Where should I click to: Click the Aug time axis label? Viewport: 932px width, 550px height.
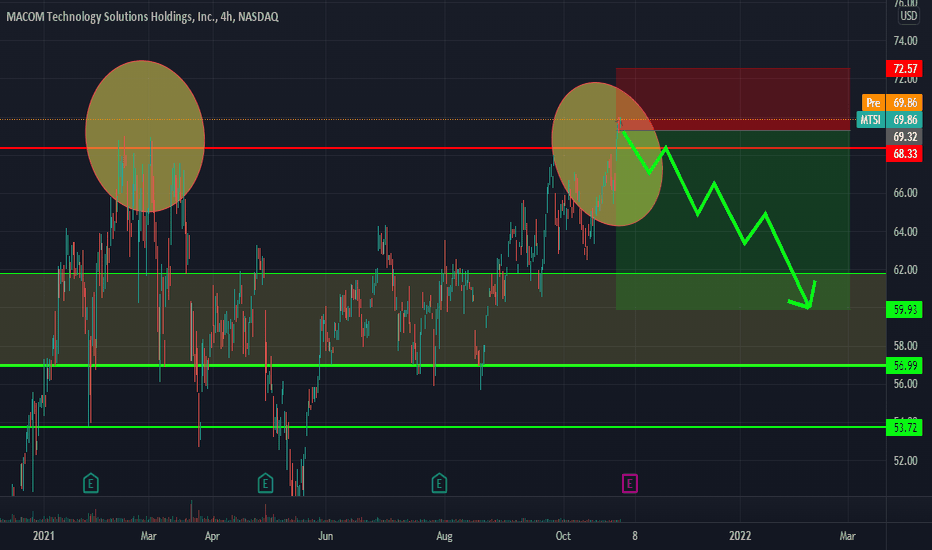point(444,536)
